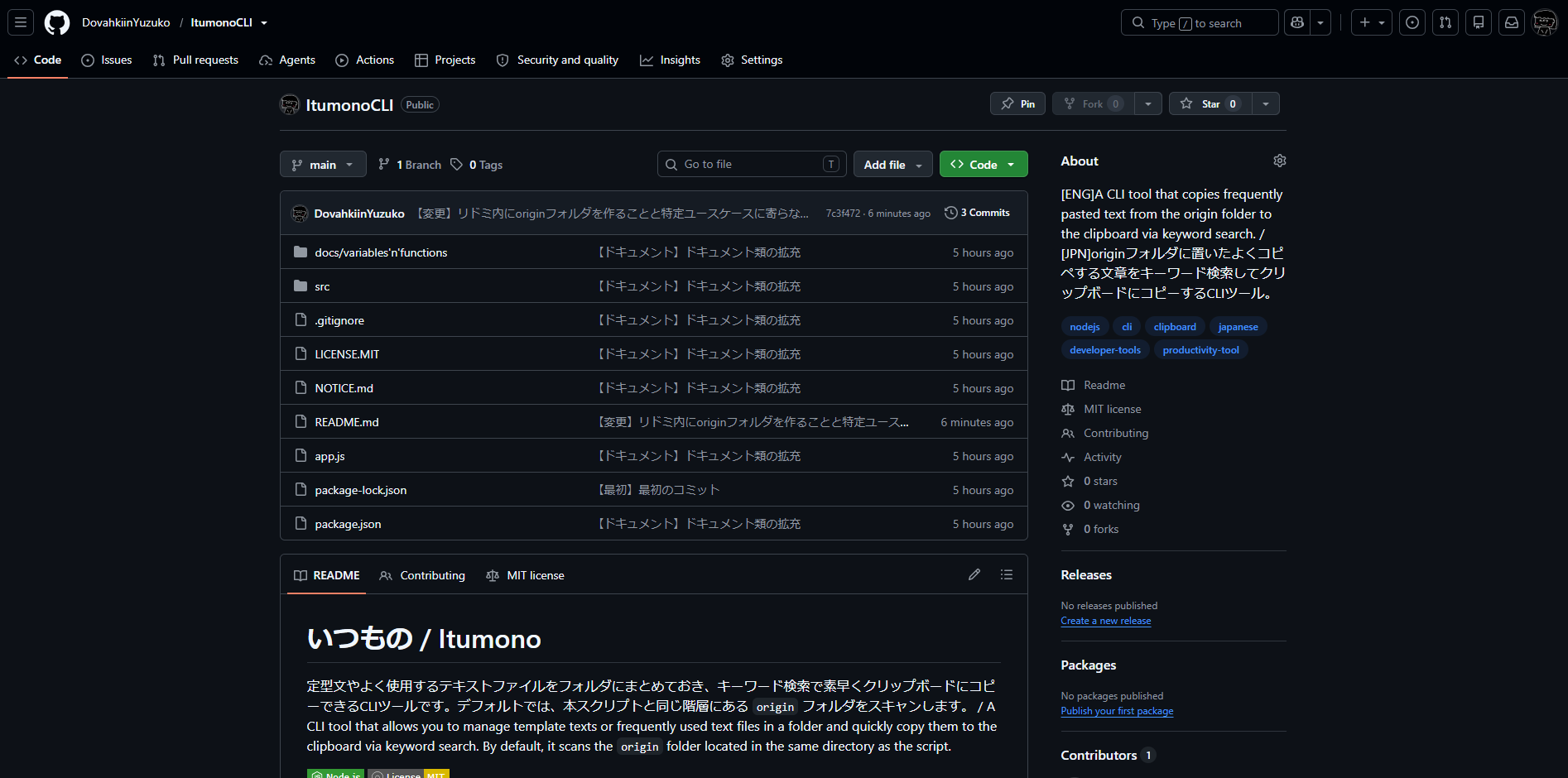Open the DovahkiinYuzuko owner breadcrumb link

coord(126,22)
